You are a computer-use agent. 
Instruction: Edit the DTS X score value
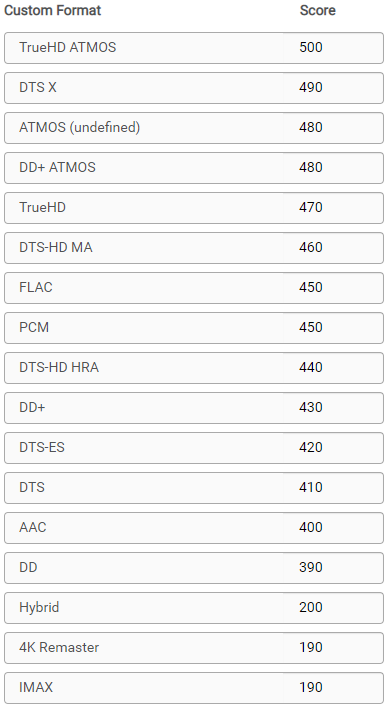[x=333, y=88]
